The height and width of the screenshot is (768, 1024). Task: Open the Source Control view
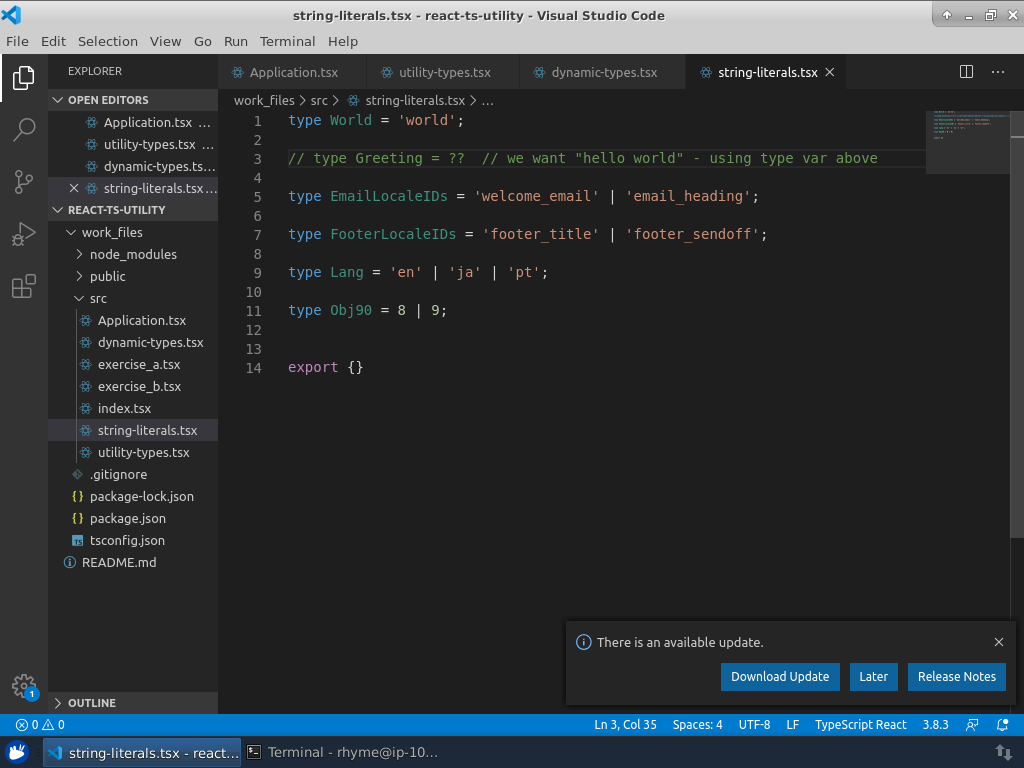(x=23, y=182)
